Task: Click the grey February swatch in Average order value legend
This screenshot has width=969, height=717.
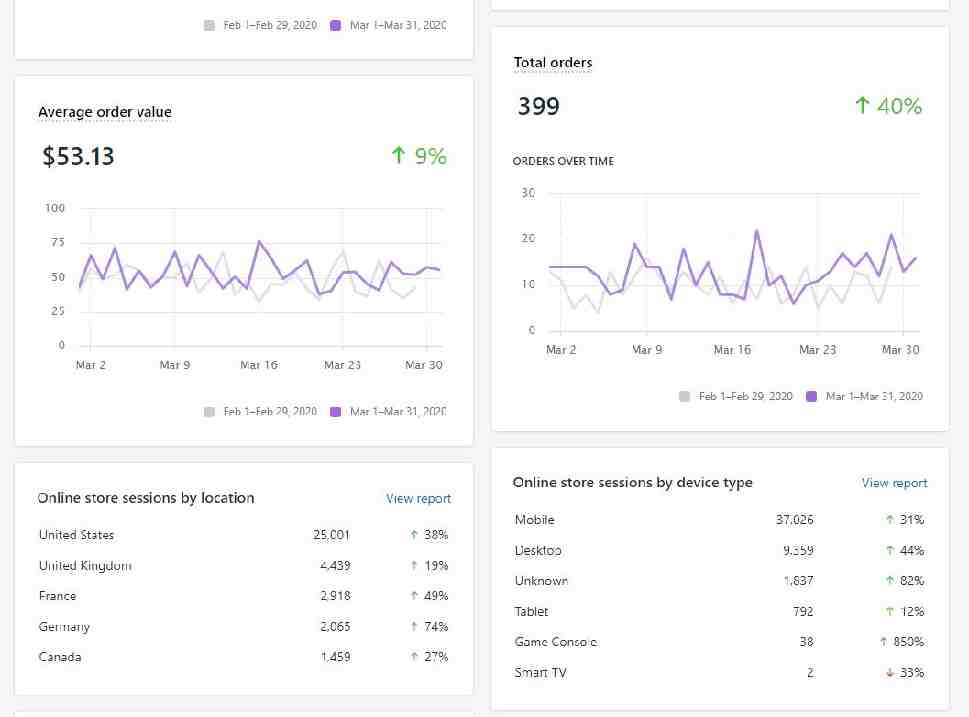Action: click(209, 412)
